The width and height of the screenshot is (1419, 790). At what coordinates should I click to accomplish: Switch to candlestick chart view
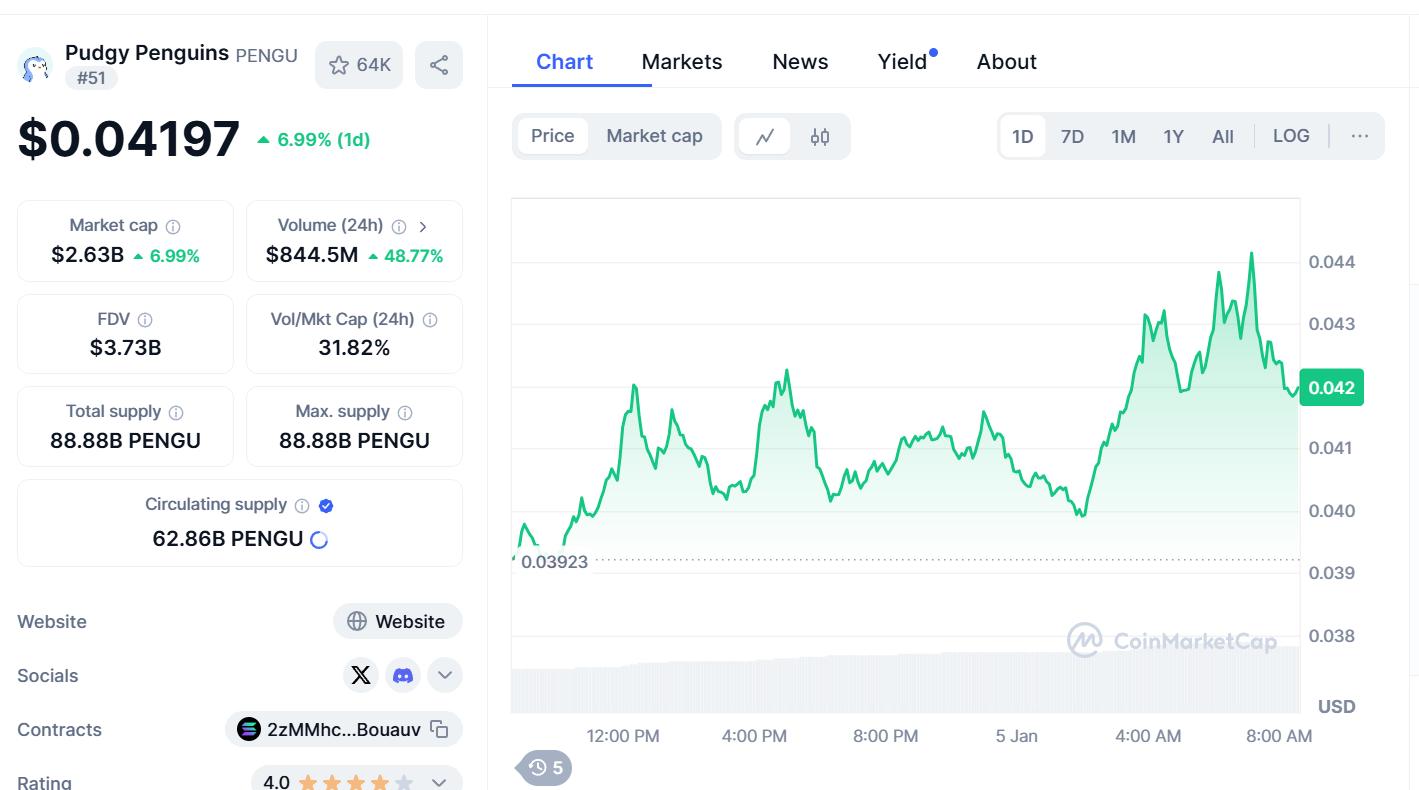click(820, 137)
